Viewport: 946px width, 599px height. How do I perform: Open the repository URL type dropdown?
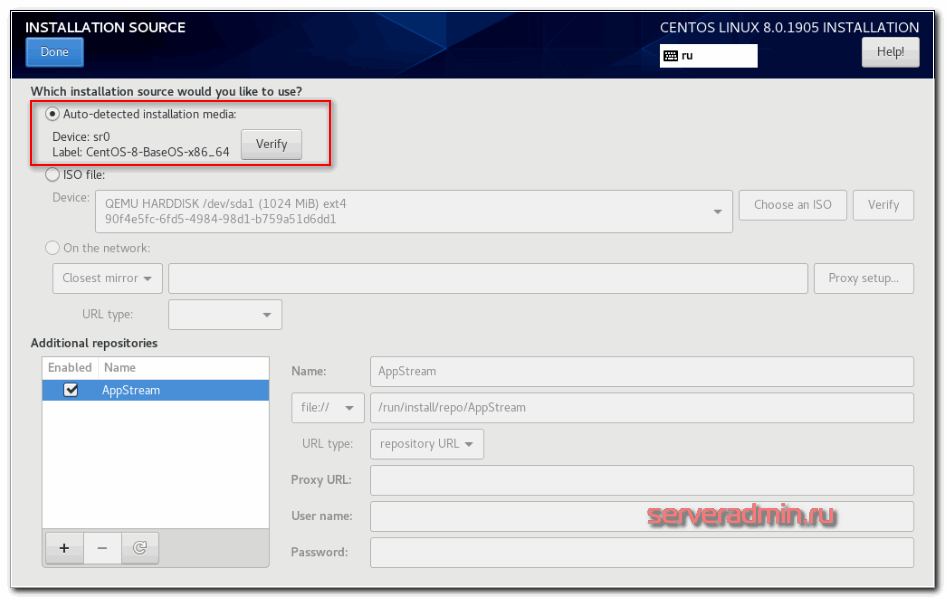[x=426, y=444]
